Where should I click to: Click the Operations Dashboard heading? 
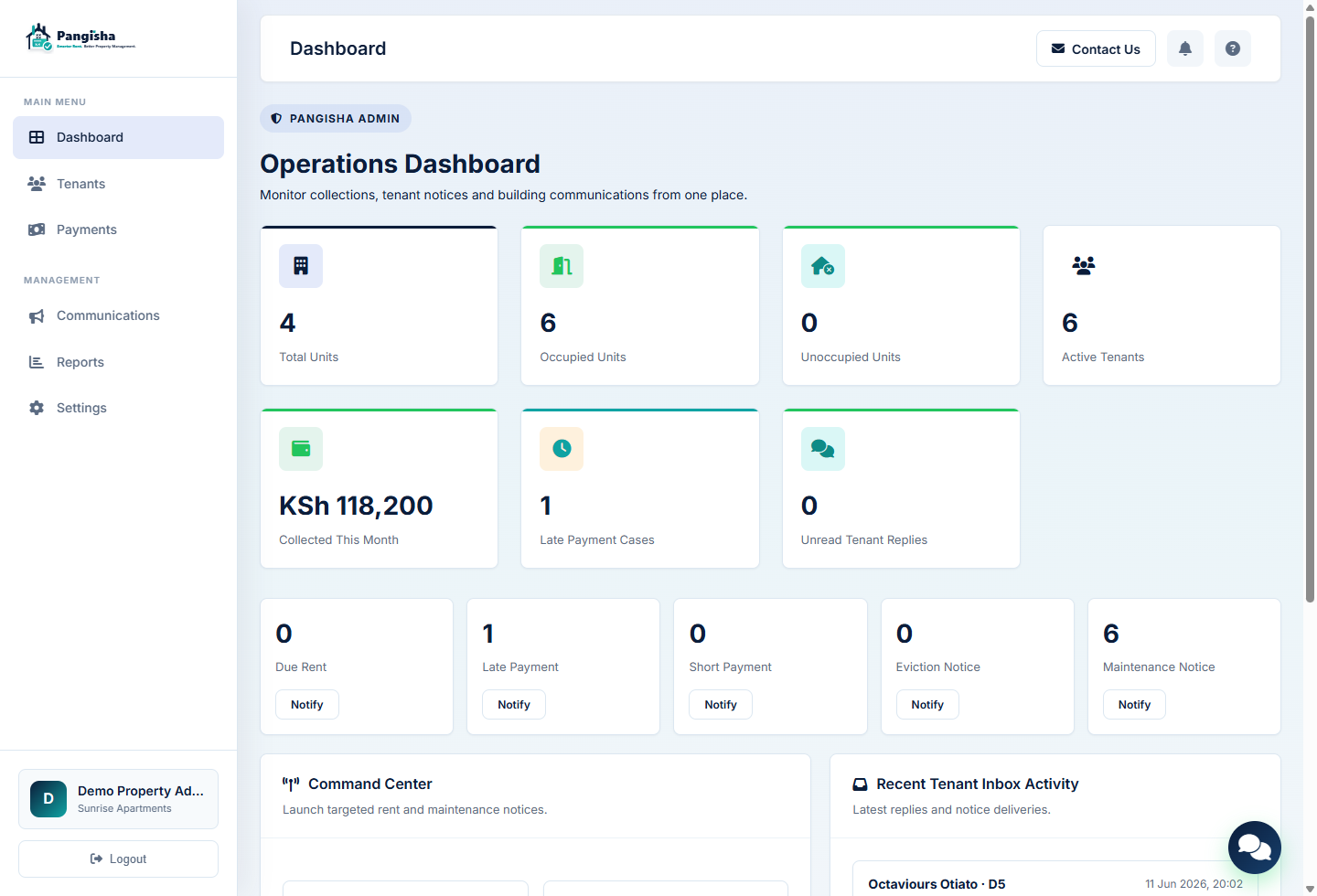tap(400, 164)
